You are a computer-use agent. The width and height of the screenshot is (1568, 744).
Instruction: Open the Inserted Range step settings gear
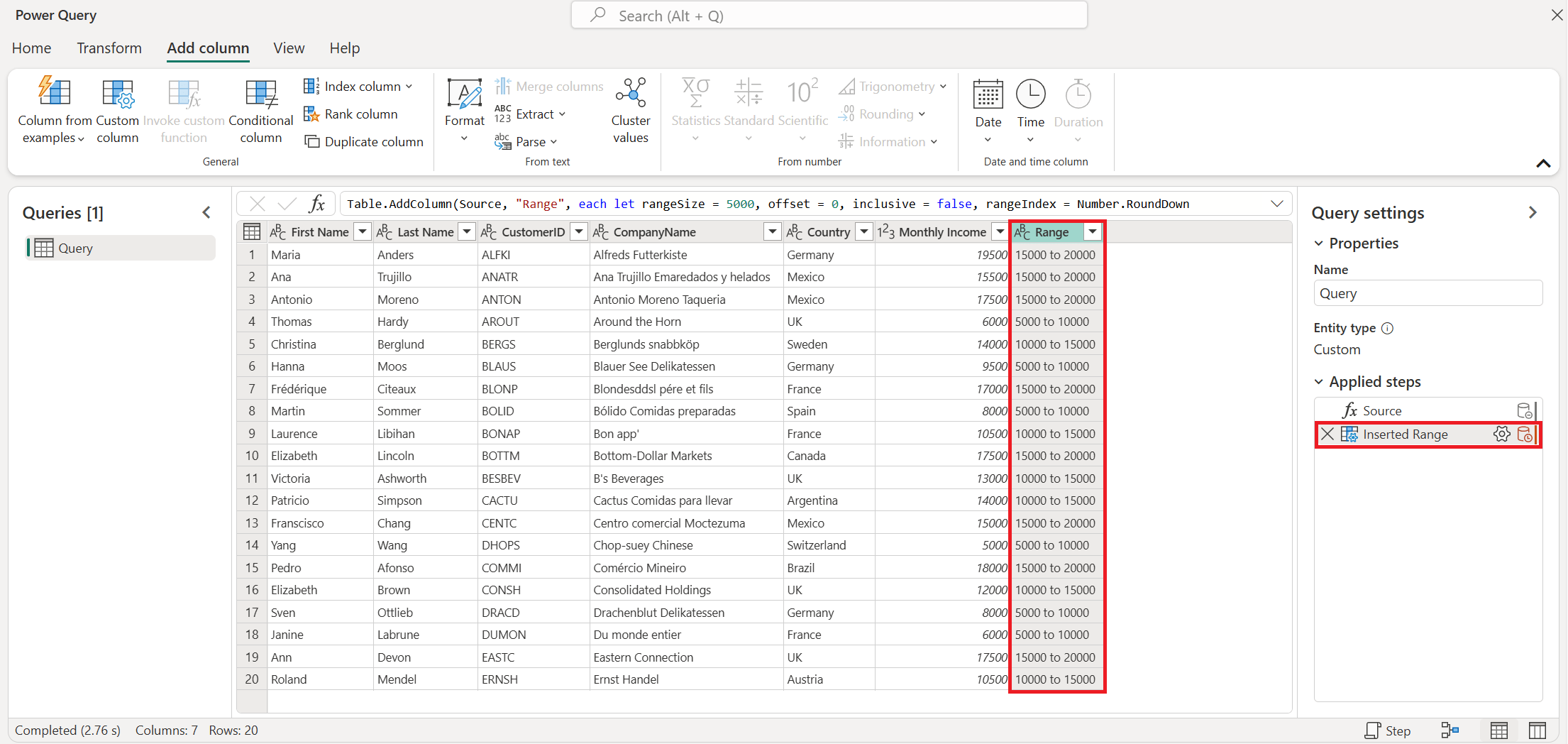[1501, 434]
